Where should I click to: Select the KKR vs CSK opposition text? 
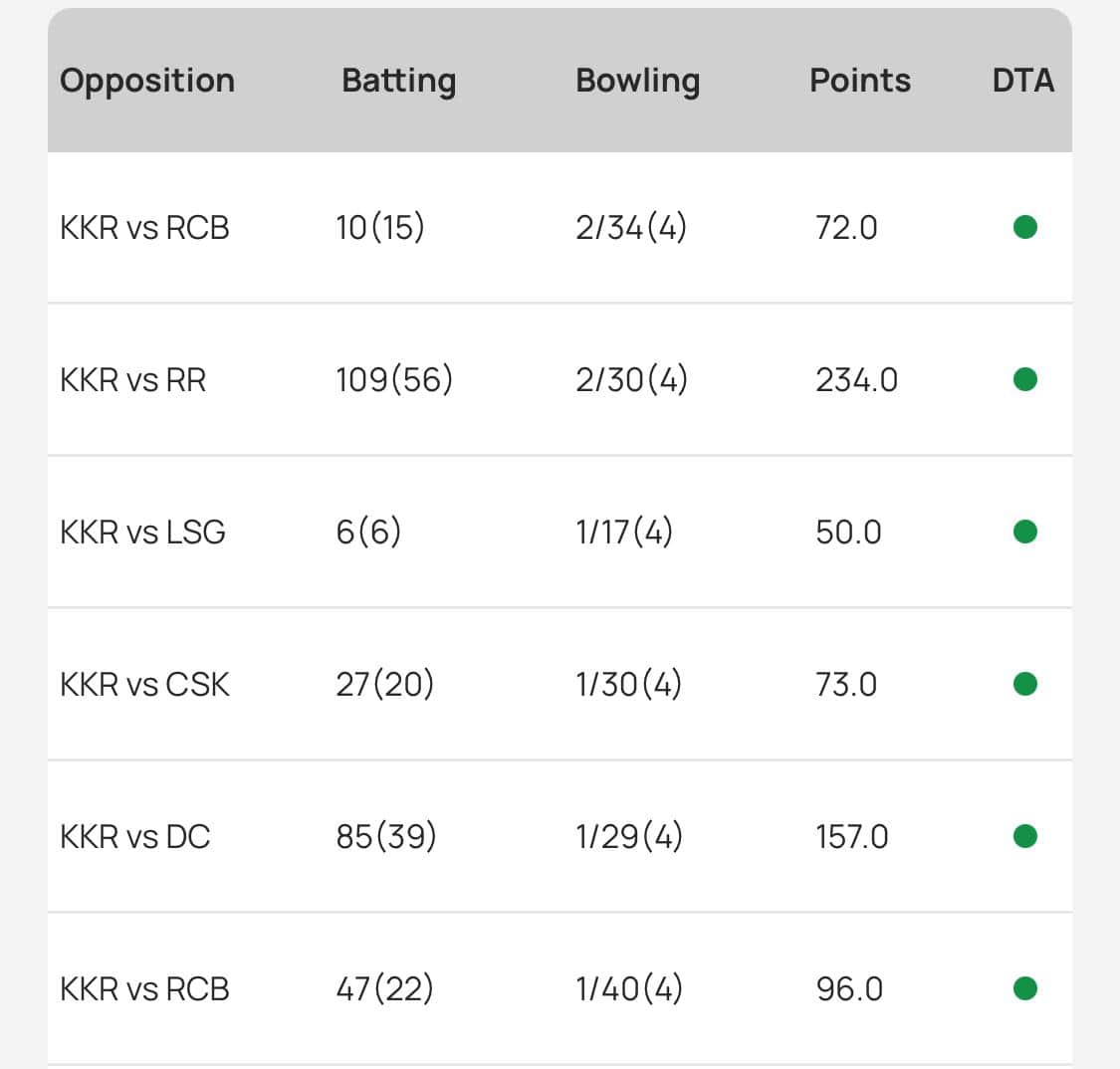(x=144, y=685)
